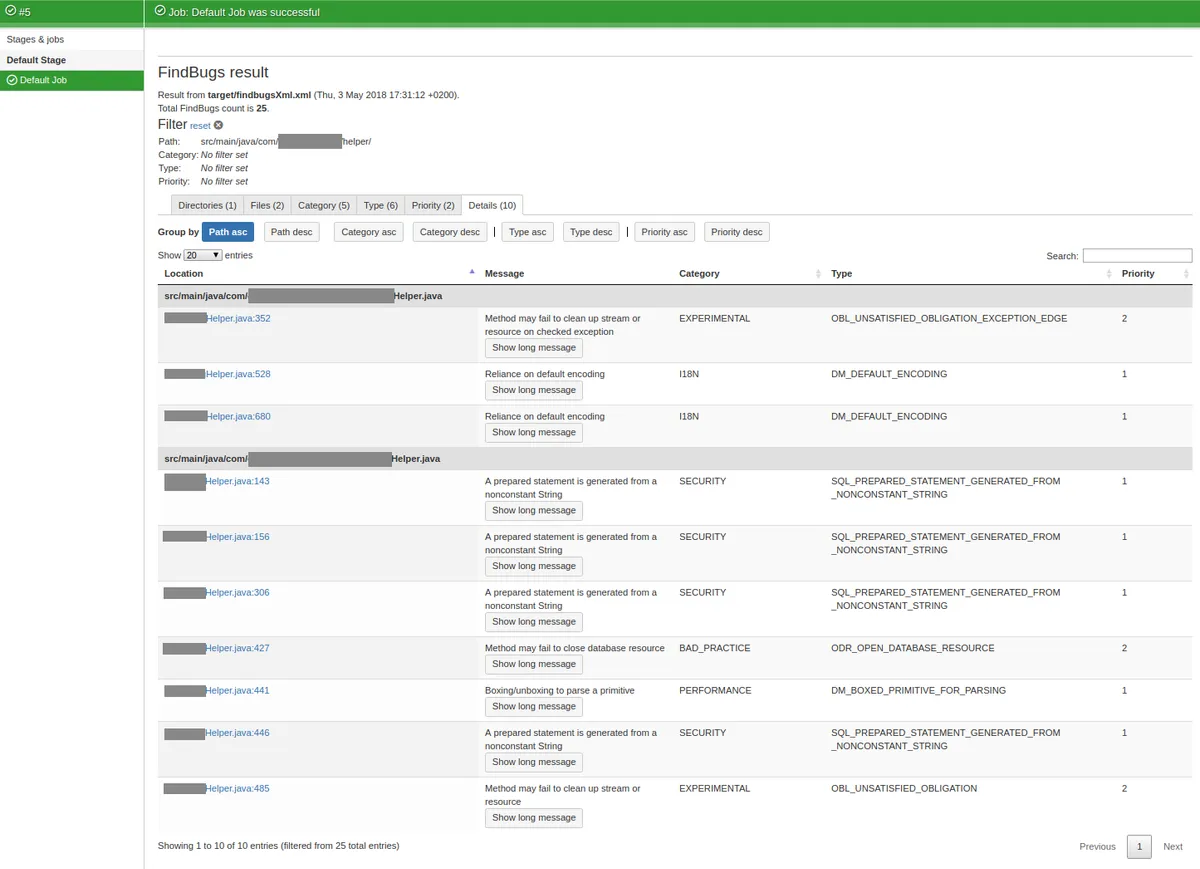Show long message for Helper.java:680 row

tap(534, 432)
